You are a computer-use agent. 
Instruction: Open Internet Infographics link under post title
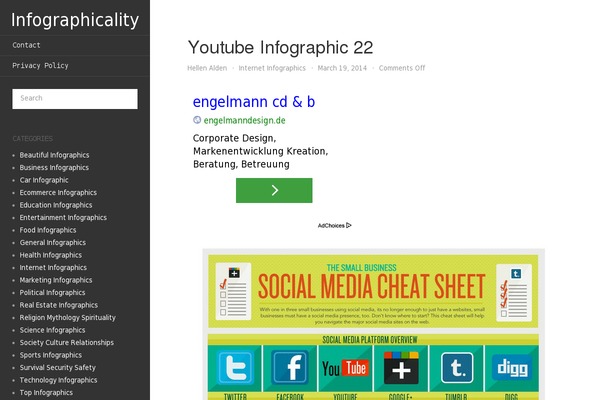272,68
